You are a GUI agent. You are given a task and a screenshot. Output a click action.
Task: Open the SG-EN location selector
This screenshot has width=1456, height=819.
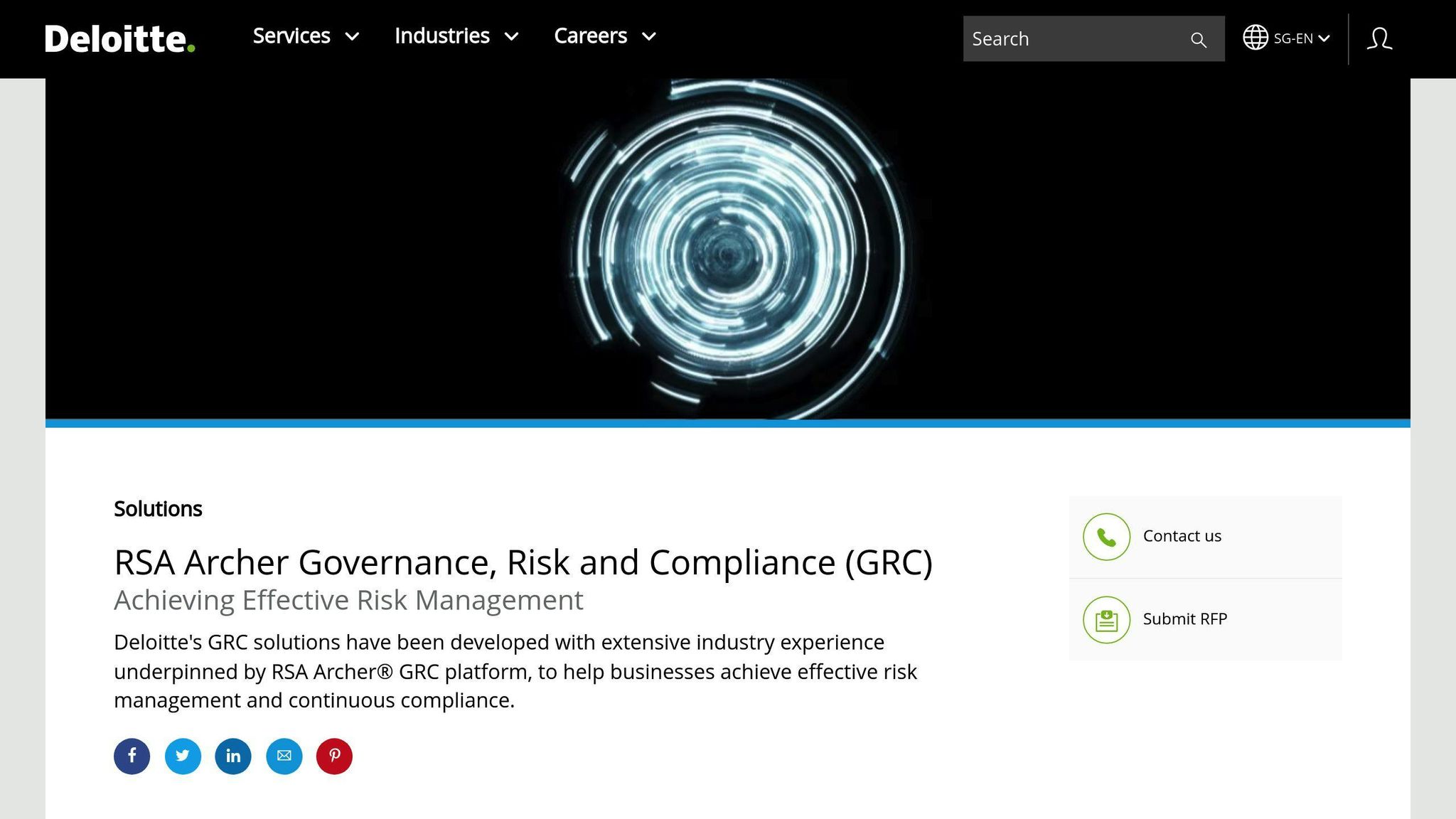click(1301, 38)
